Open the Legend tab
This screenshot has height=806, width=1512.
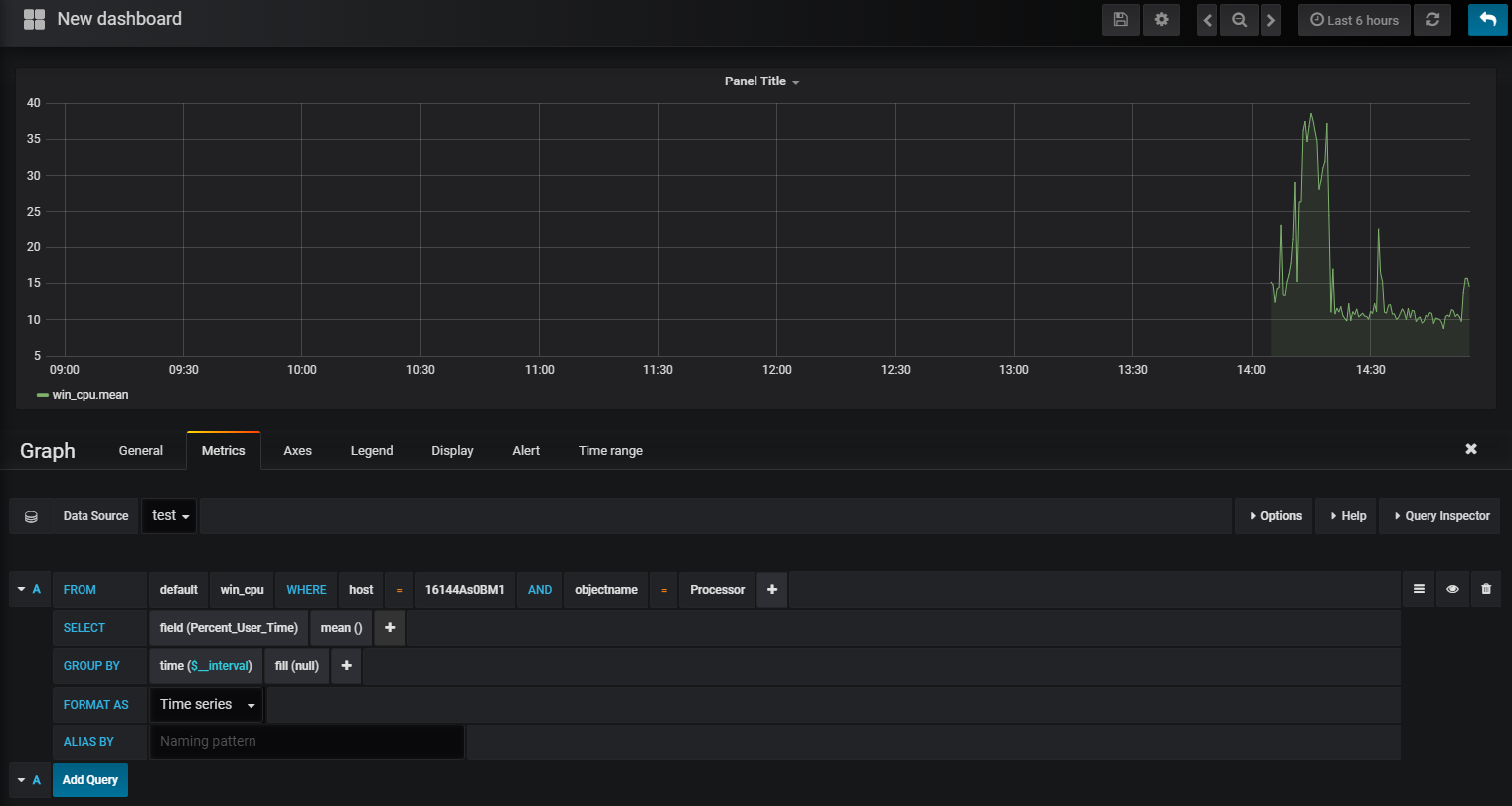pyautogui.click(x=372, y=450)
